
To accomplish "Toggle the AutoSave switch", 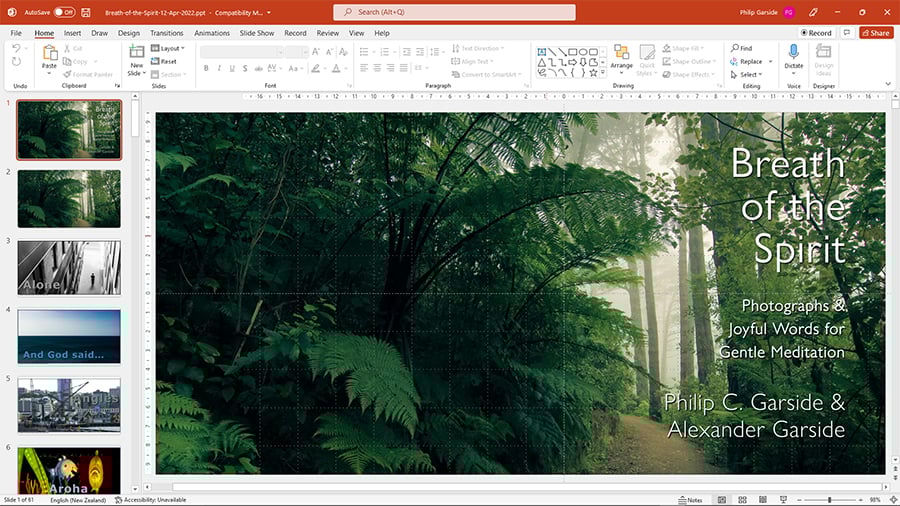I will point(64,12).
